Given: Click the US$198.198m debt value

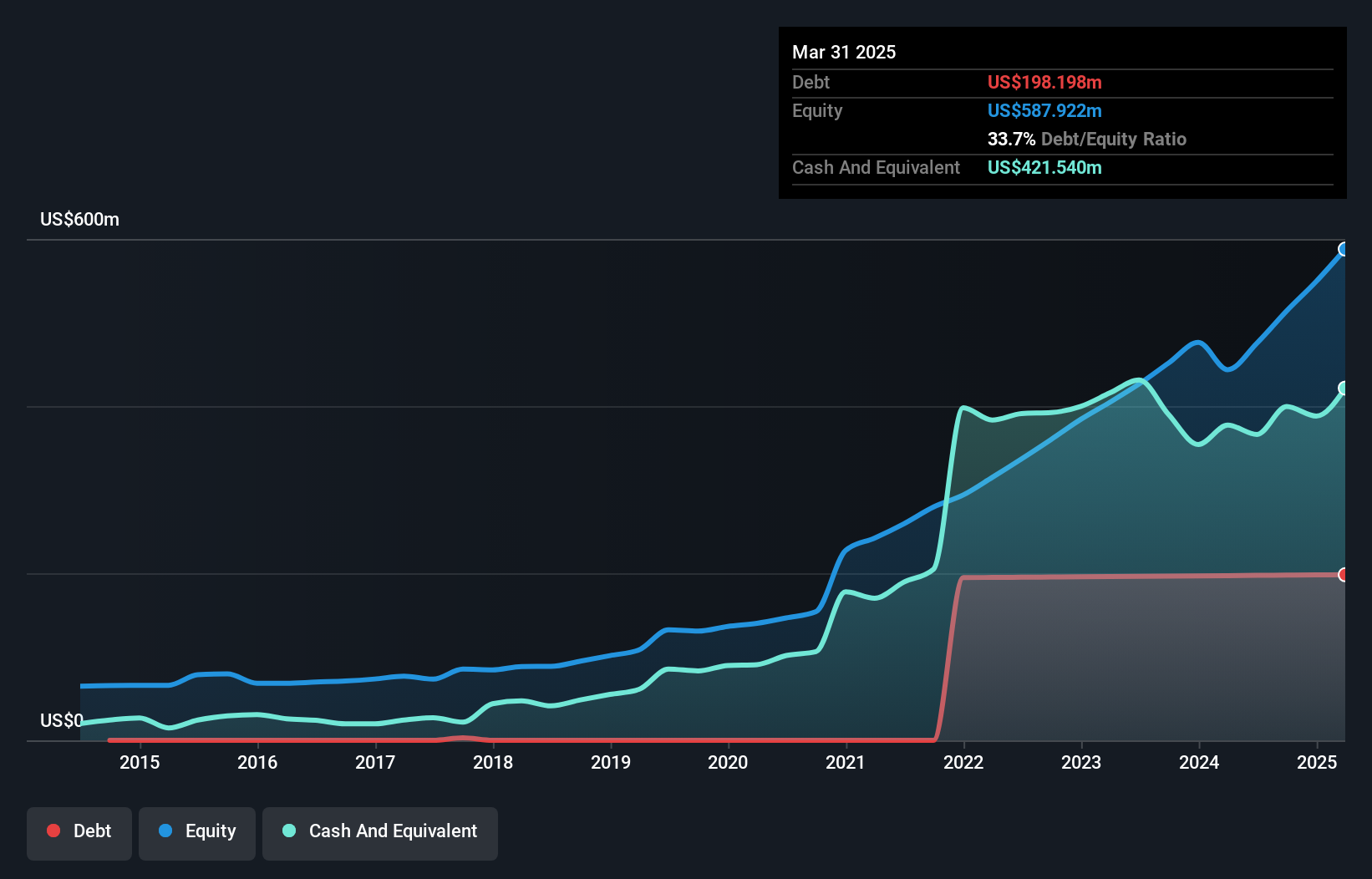Looking at the screenshot, I should (x=1044, y=82).
